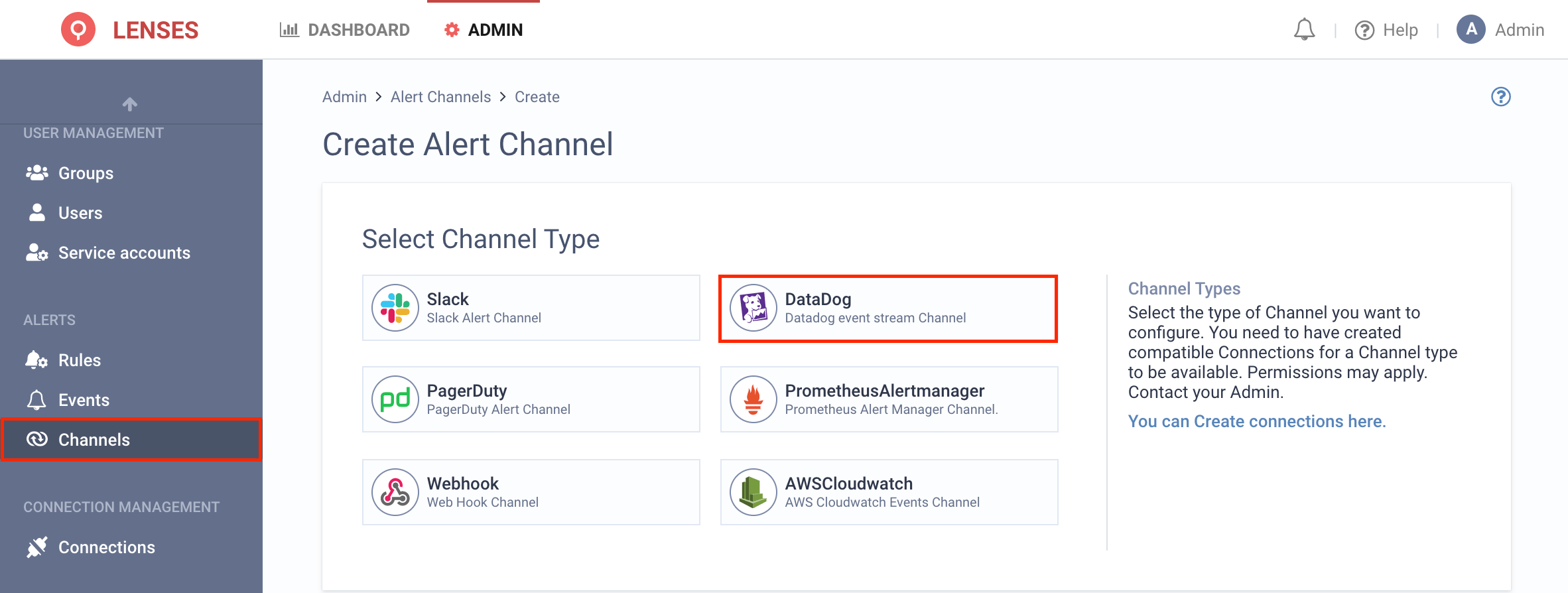The height and width of the screenshot is (593, 1568).
Task: Open page help icon near breadcrumb
Action: [x=1500, y=97]
